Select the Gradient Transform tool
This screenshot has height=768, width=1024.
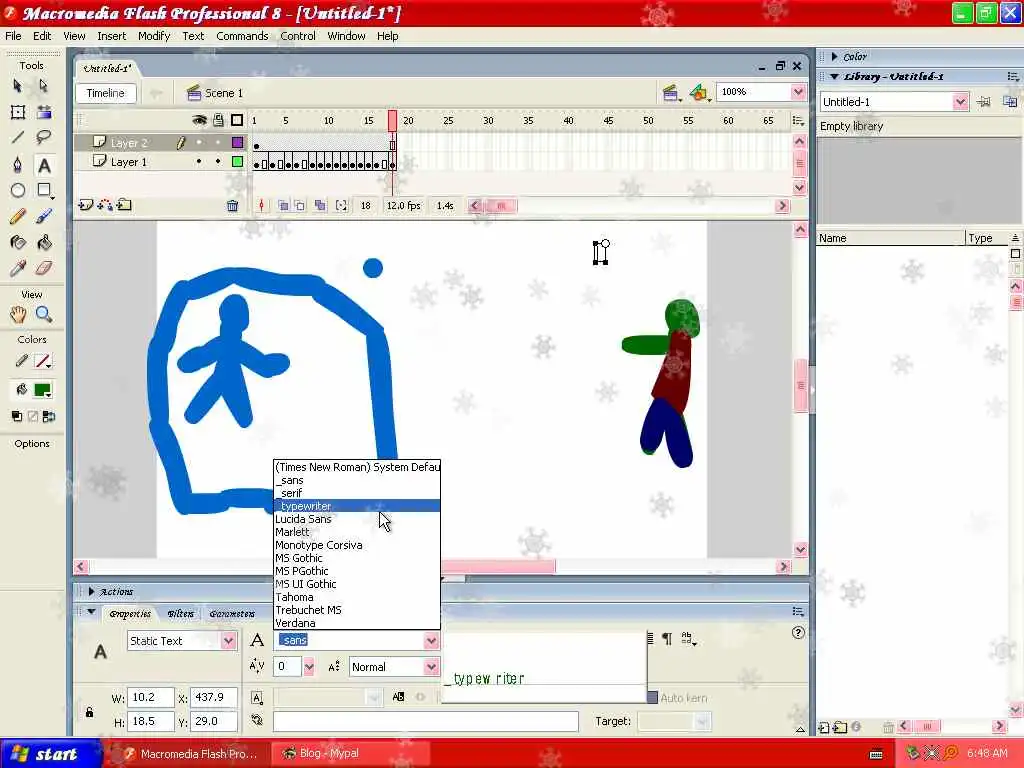click(x=44, y=112)
